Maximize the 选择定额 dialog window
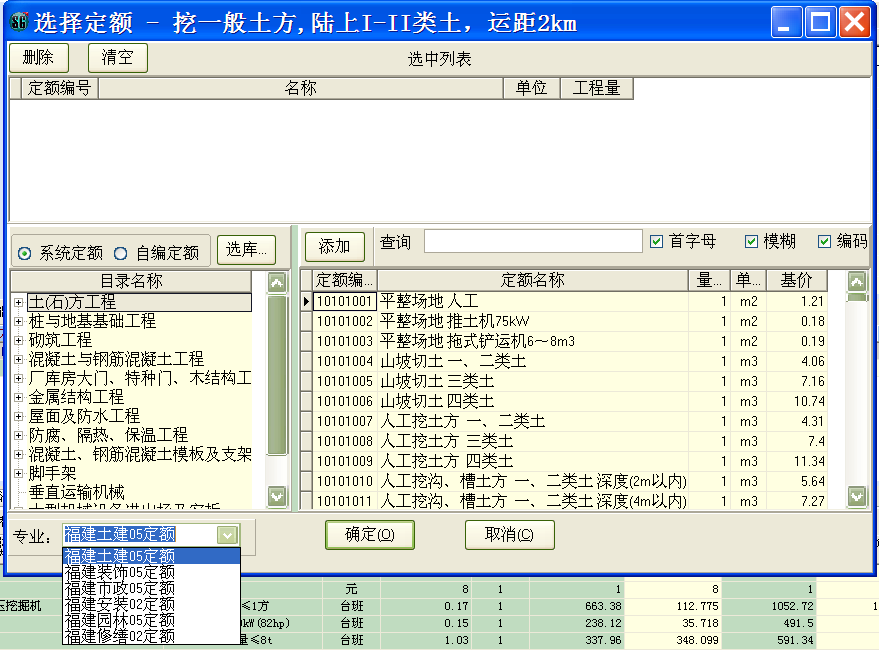879x658 pixels. point(821,22)
